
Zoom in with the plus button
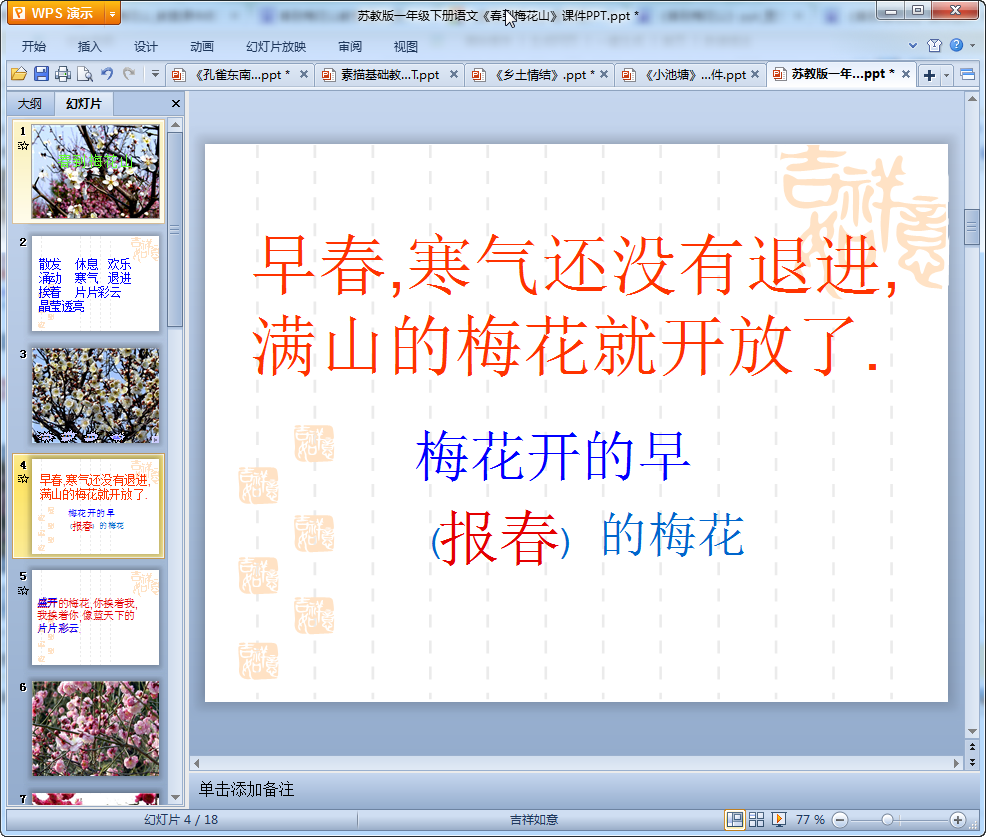click(x=958, y=819)
